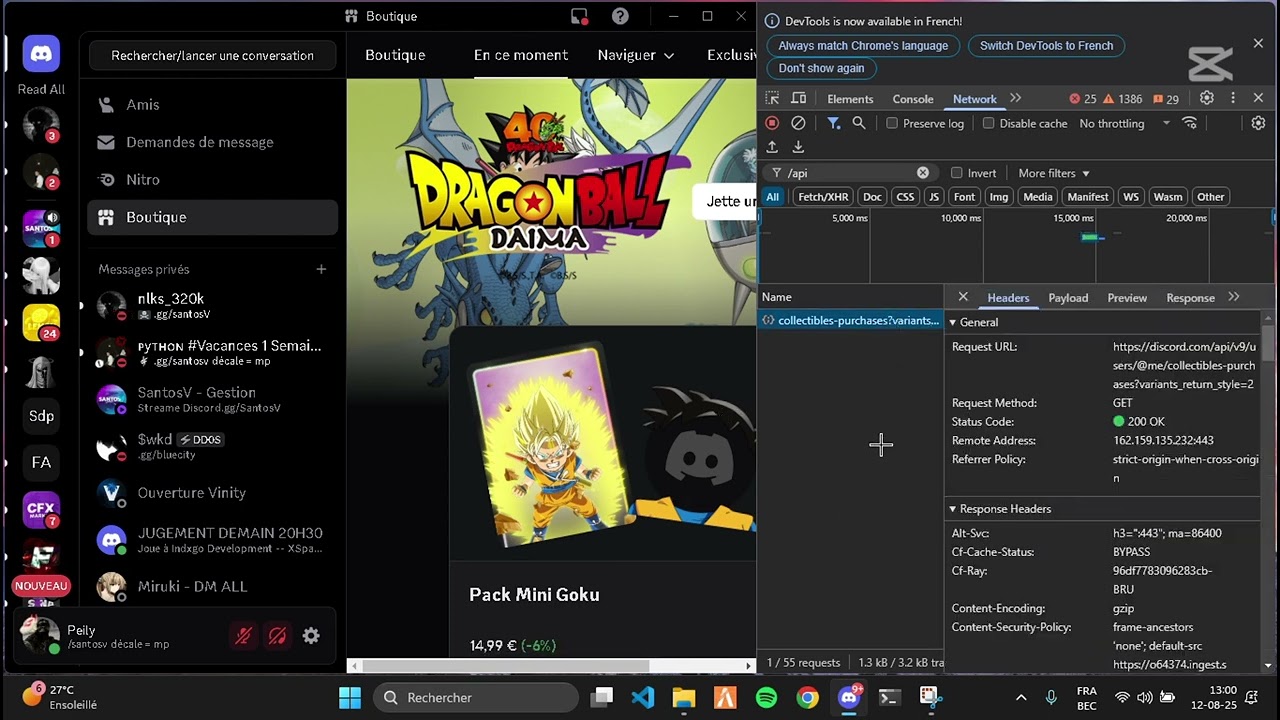Show the 29 issues count

1166,99
